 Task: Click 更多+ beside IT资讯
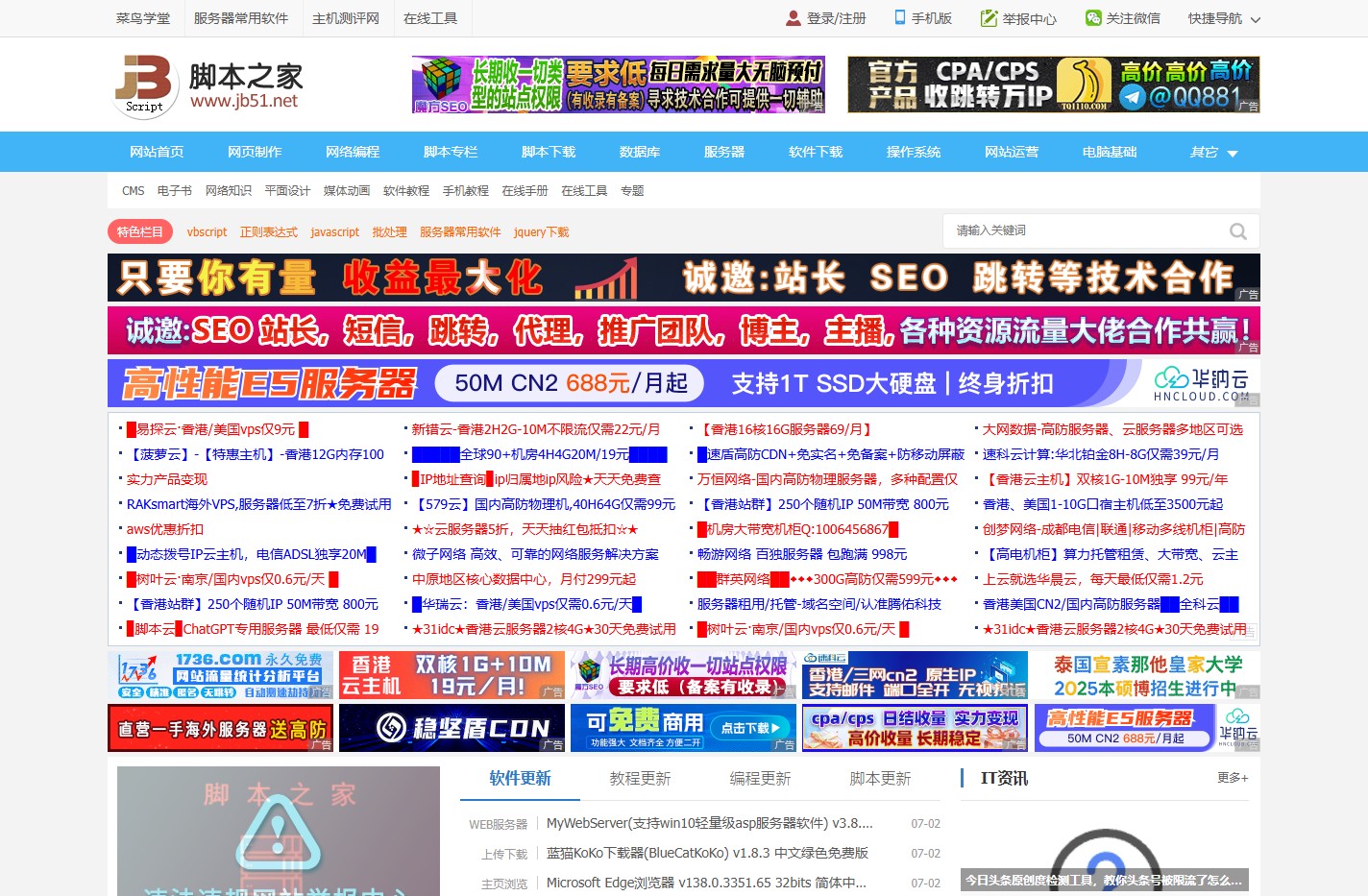click(1233, 777)
